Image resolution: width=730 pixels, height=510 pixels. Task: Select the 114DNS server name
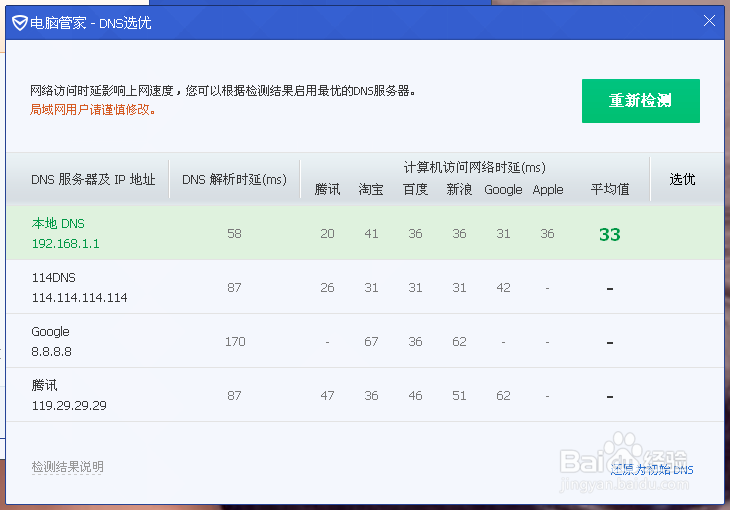[54, 278]
